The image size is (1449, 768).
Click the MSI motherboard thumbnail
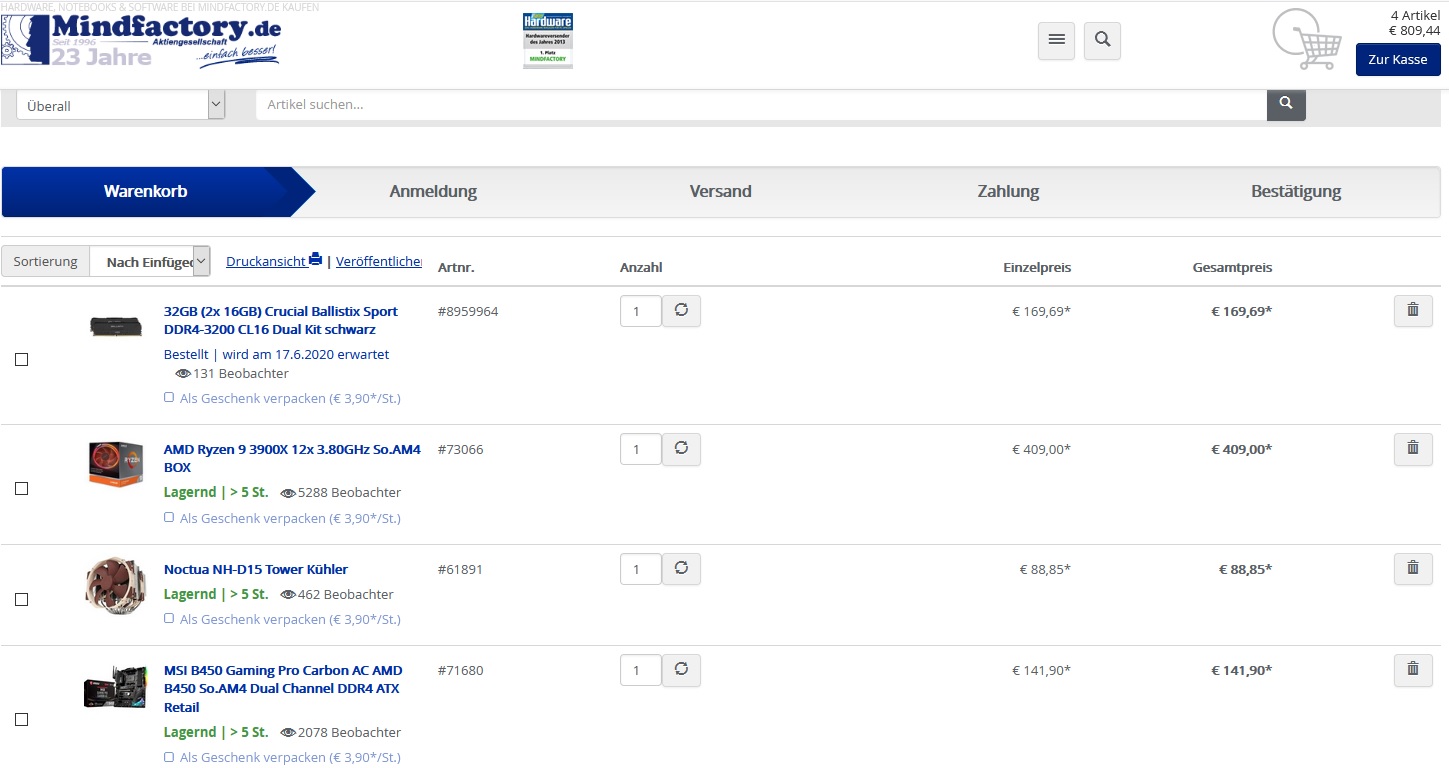(x=115, y=688)
